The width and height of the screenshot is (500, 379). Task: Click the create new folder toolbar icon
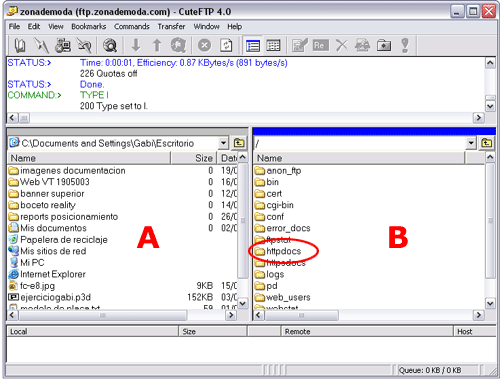[x=384, y=45]
